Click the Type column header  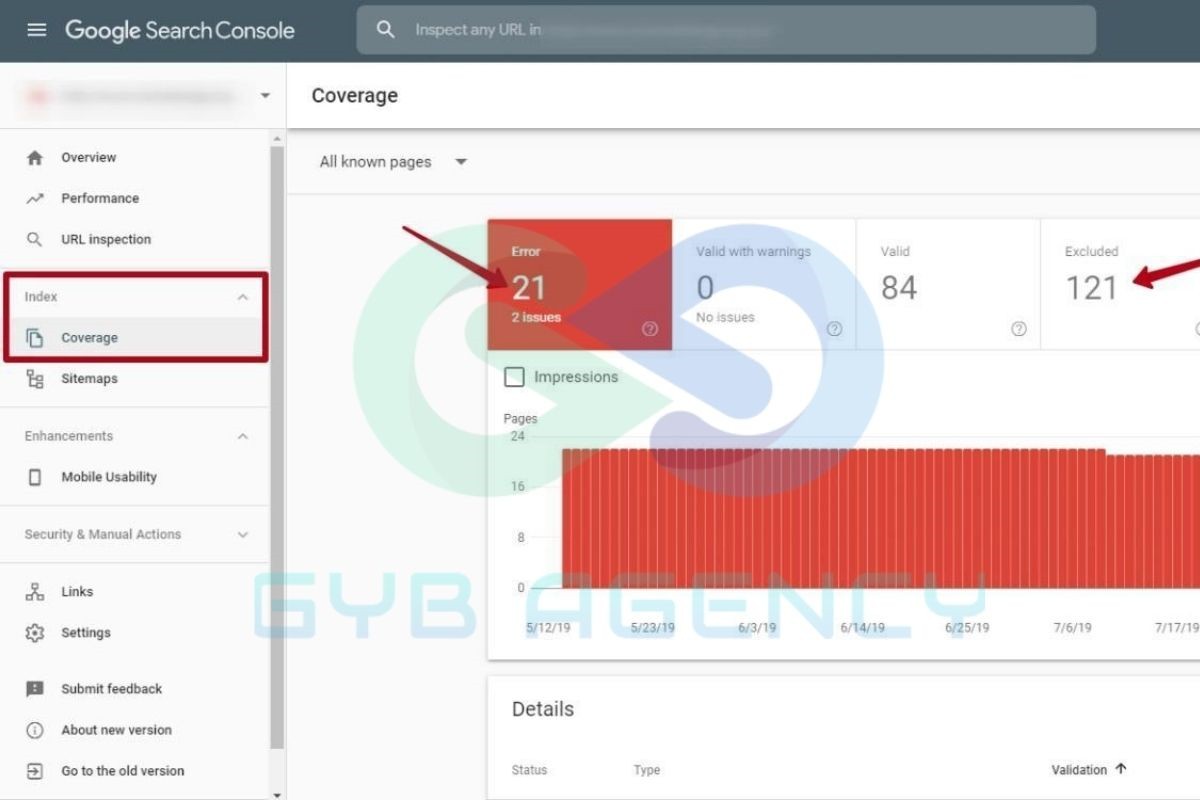(647, 770)
